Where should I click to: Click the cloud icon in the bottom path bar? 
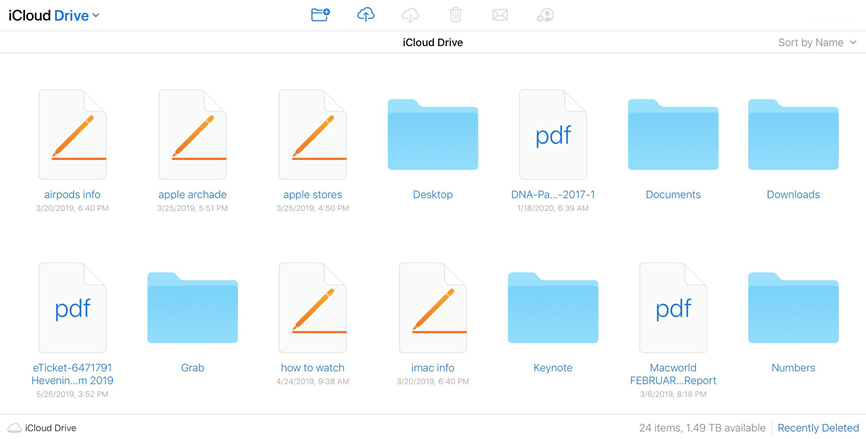click(14, 428)
